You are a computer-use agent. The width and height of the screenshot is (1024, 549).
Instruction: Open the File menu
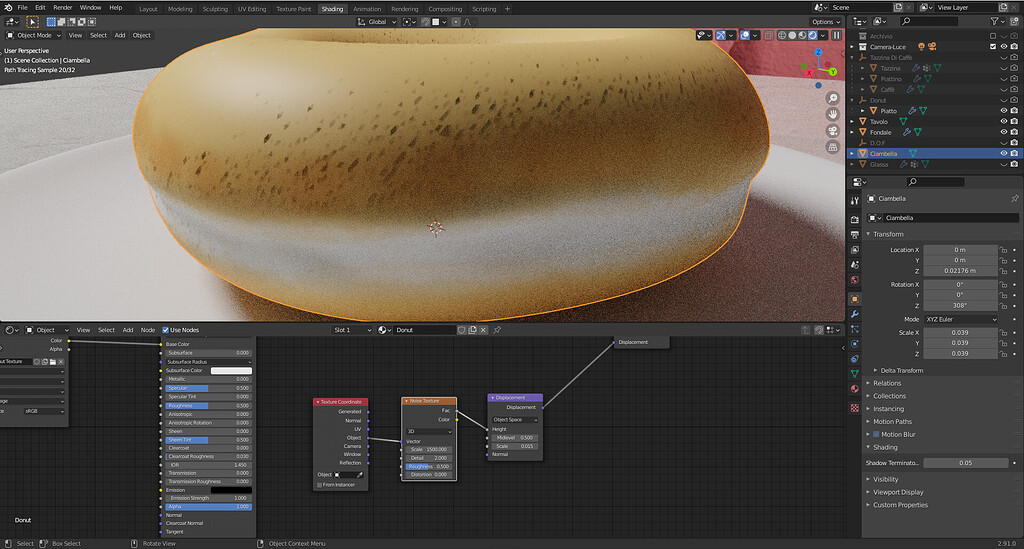click(x=22, y=8)
